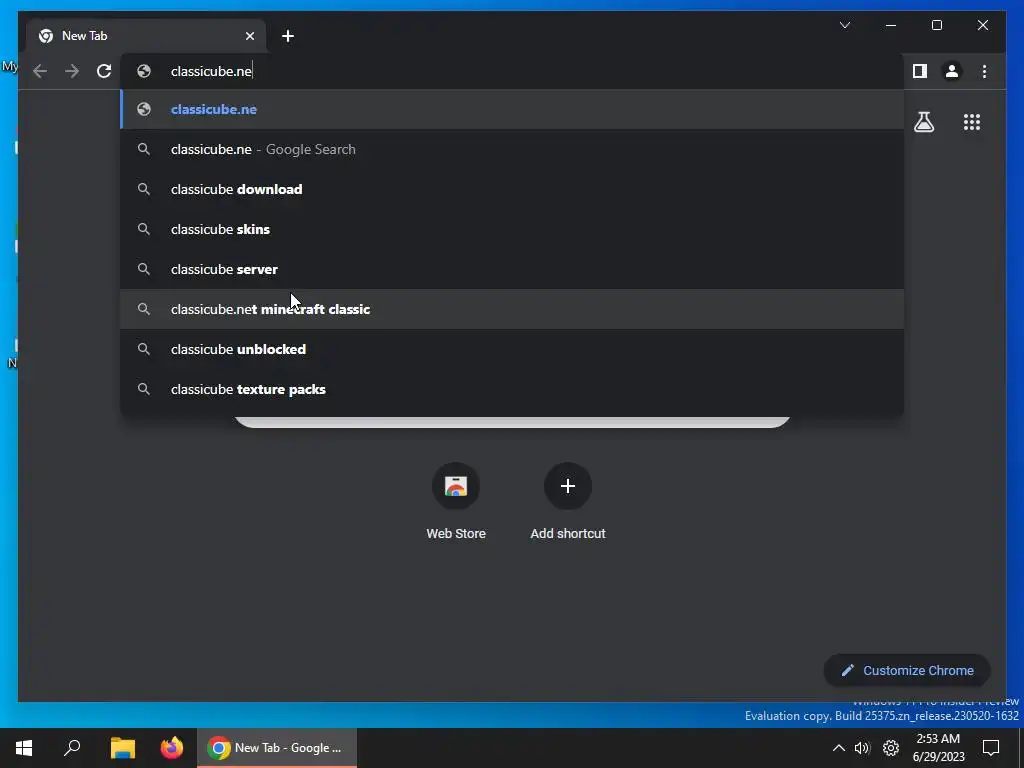Open the volume speaker icon
The image size is (1024, 768).
(x=862, y=748)
